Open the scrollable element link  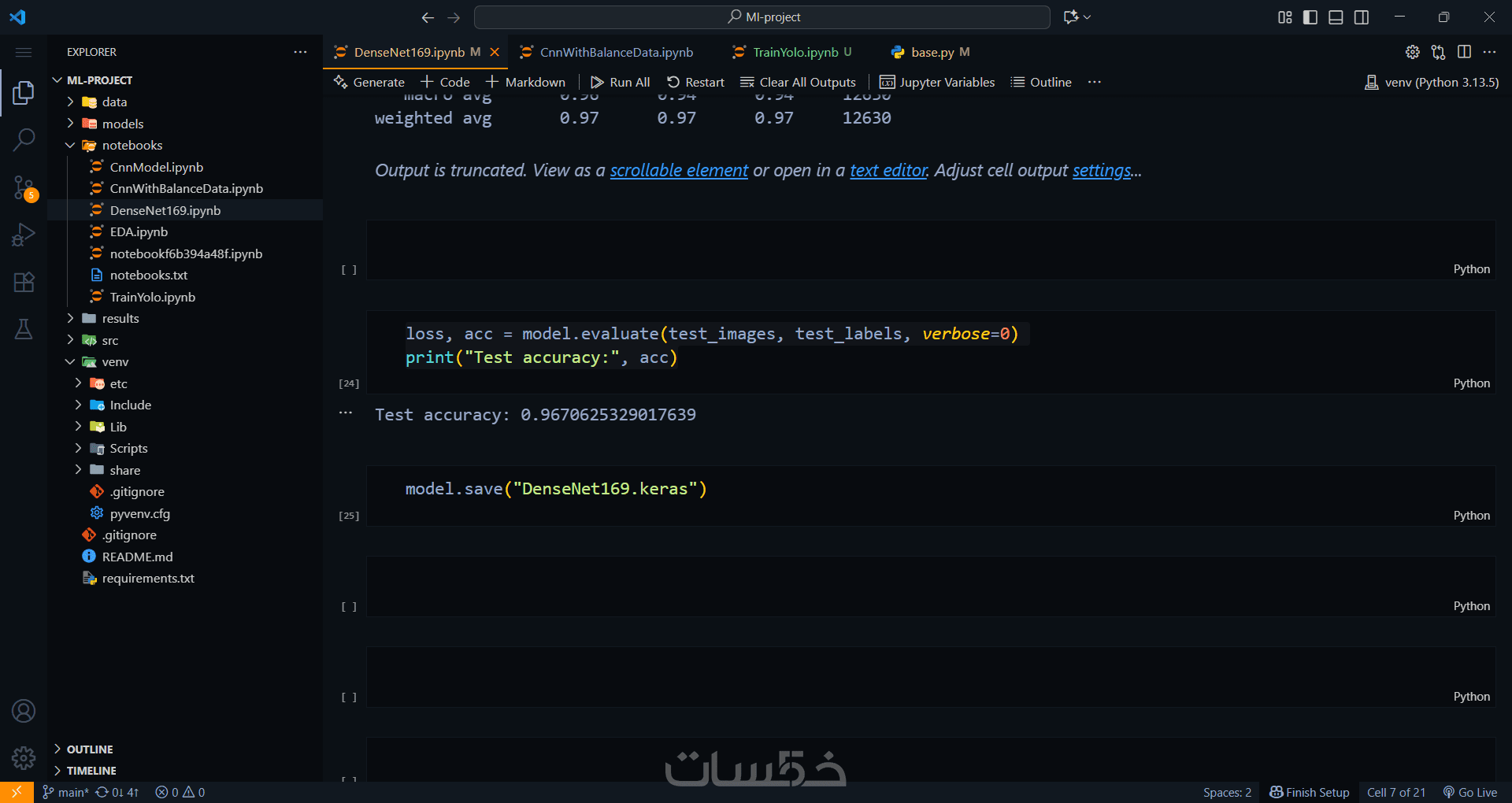679,170
